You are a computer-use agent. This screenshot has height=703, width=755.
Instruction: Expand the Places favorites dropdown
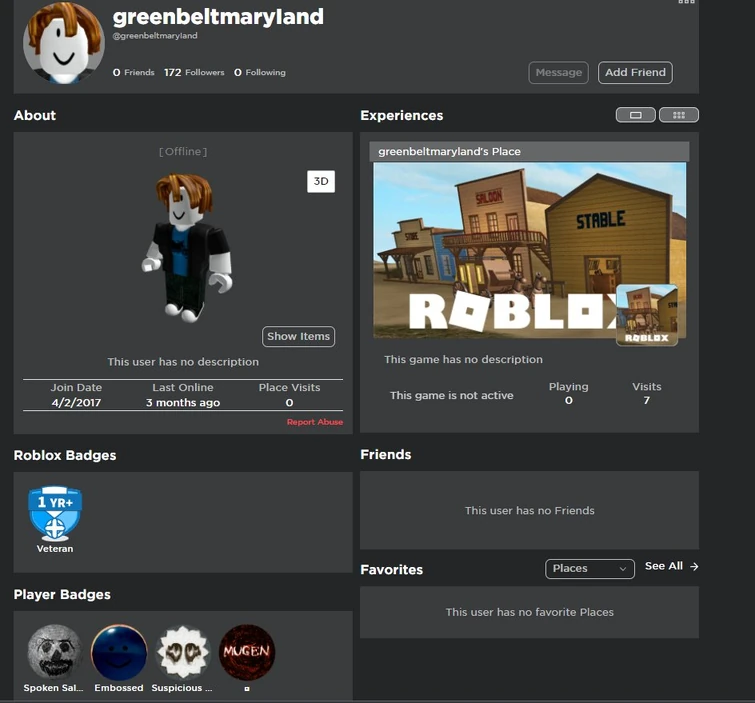coord(590,569)
